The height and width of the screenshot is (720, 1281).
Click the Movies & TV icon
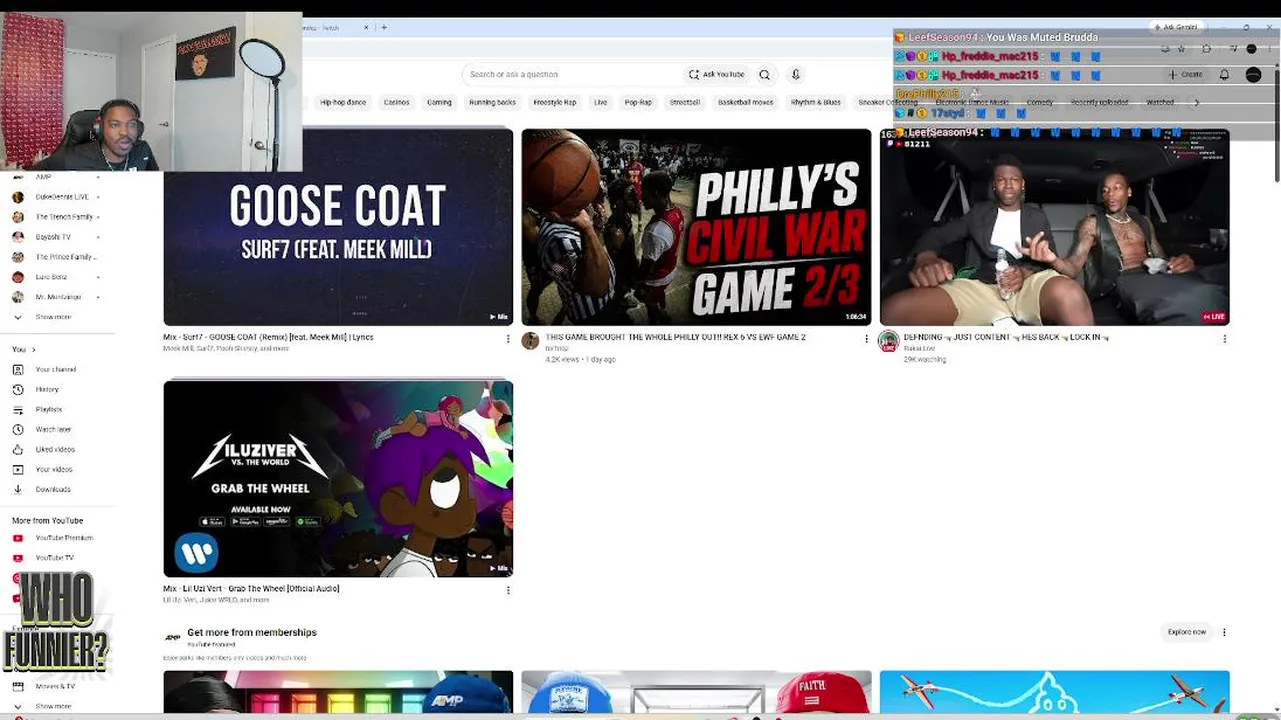pos(18,686)
